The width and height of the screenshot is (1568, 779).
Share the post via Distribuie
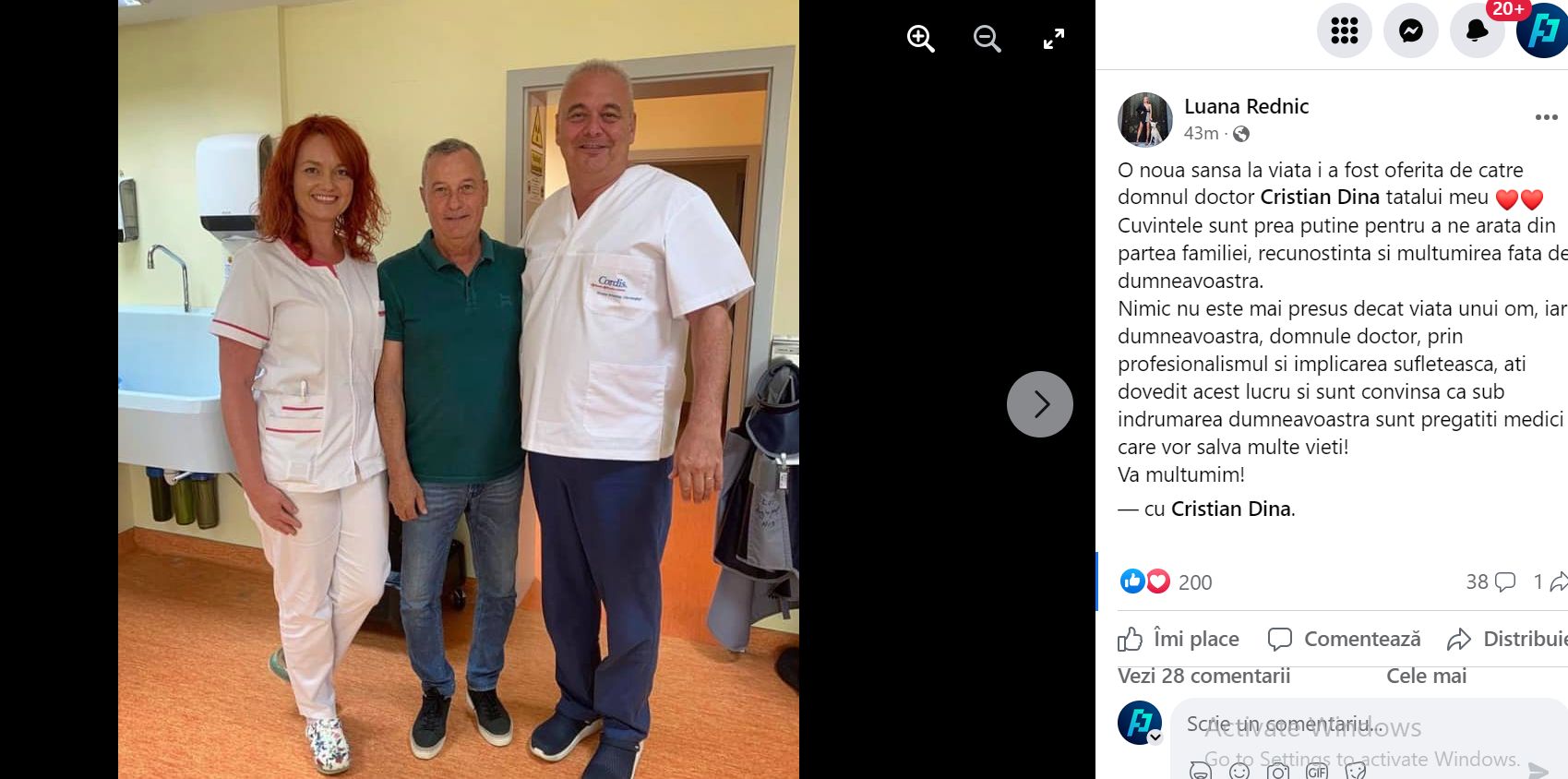click(1507, 639)
